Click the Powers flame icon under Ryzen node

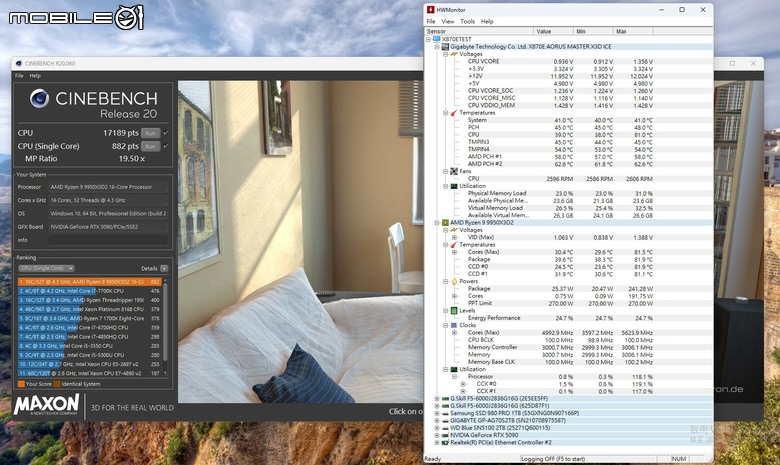(x=454, y=281)
